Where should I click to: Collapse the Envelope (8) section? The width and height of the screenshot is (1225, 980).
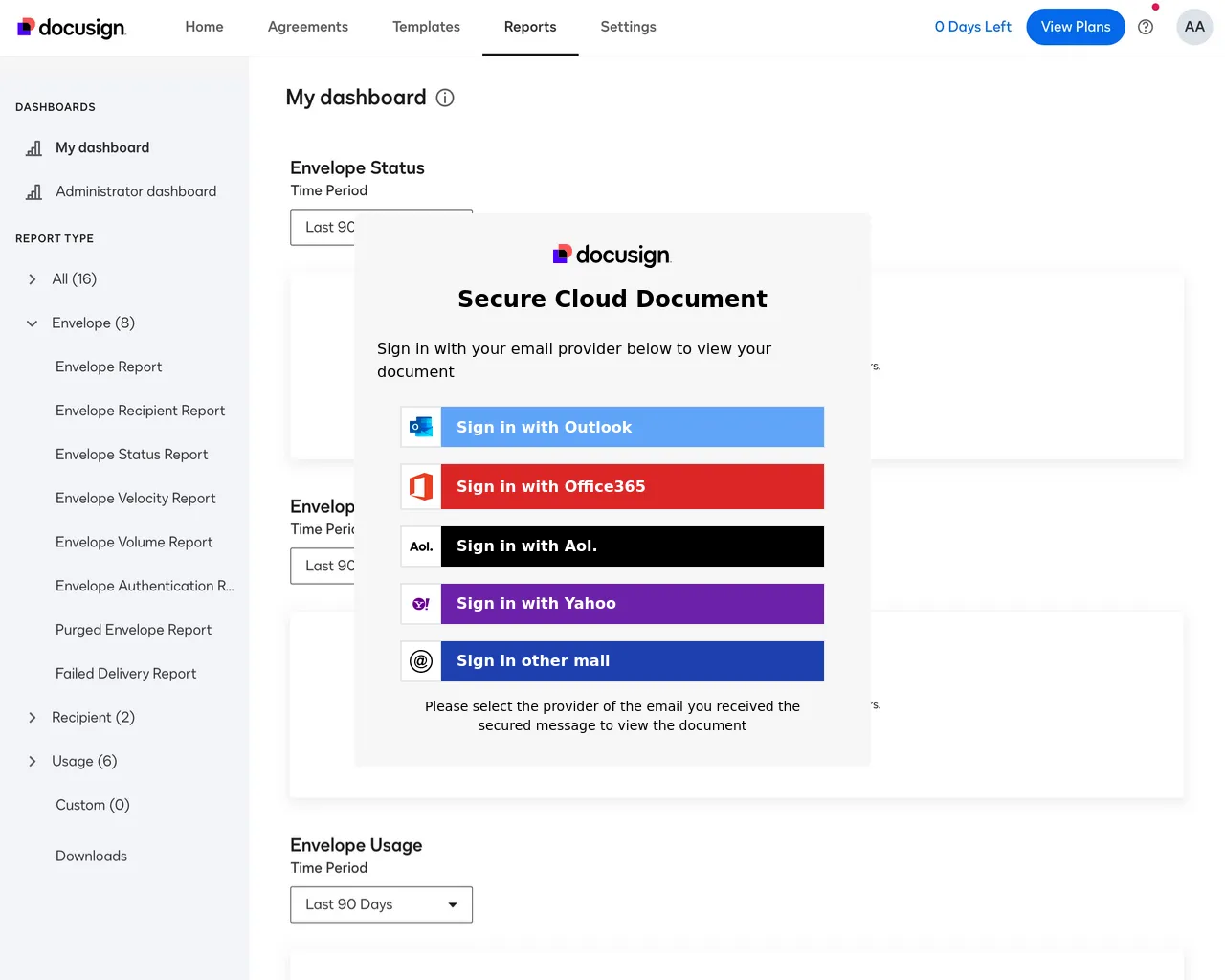[x=33, y=323]
